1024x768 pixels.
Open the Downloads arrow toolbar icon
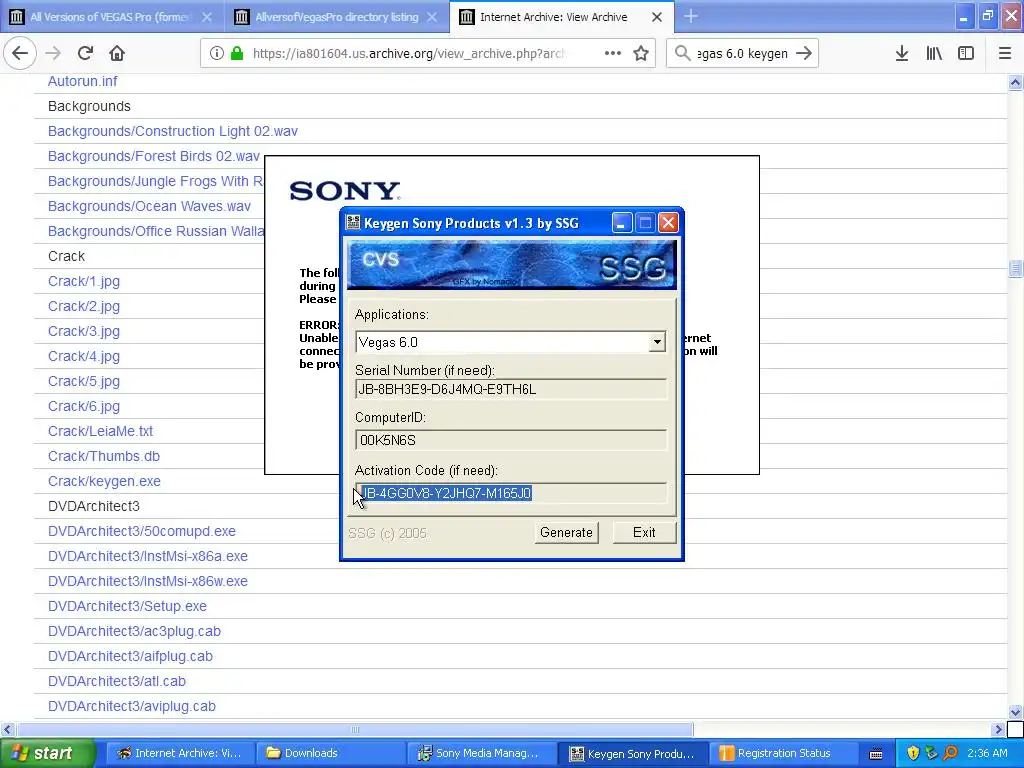click(902, 54)
